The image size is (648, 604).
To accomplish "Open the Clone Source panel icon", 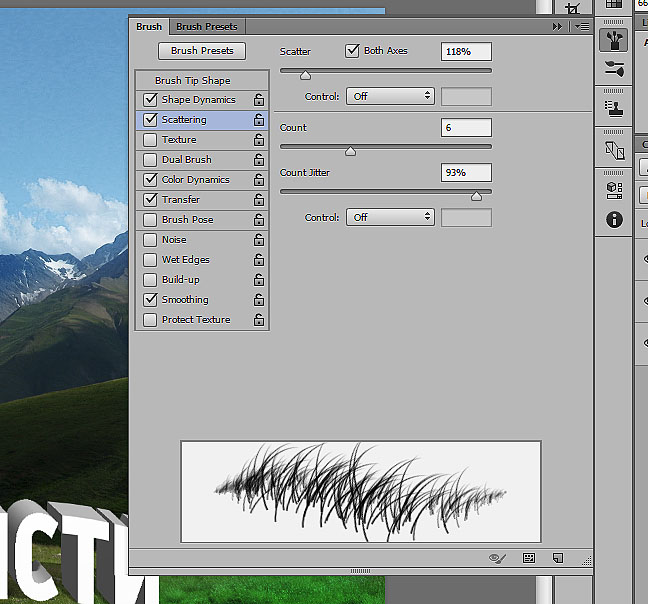I will coord(614,109).
